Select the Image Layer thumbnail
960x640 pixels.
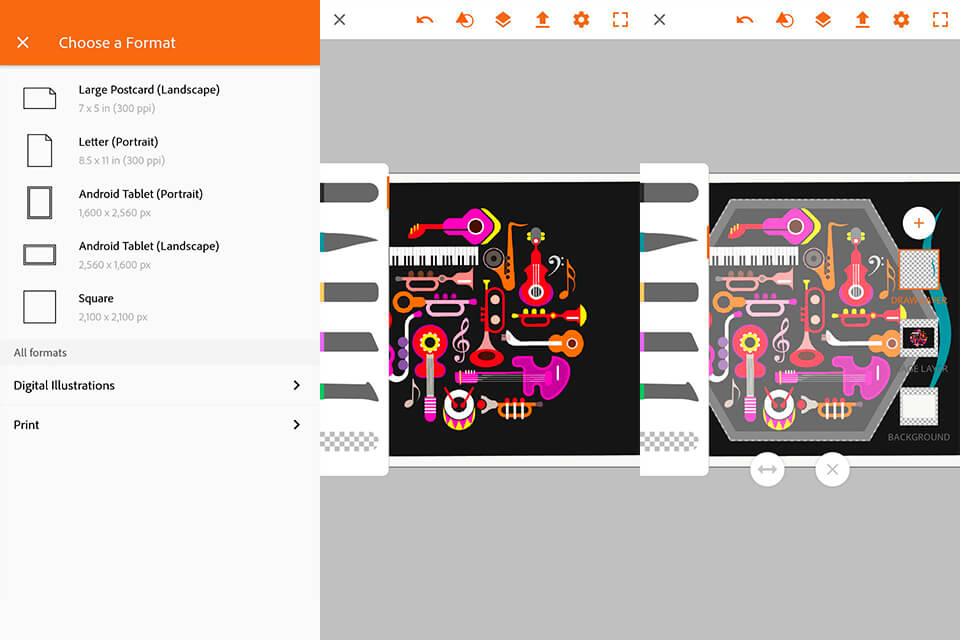point(918,338)
